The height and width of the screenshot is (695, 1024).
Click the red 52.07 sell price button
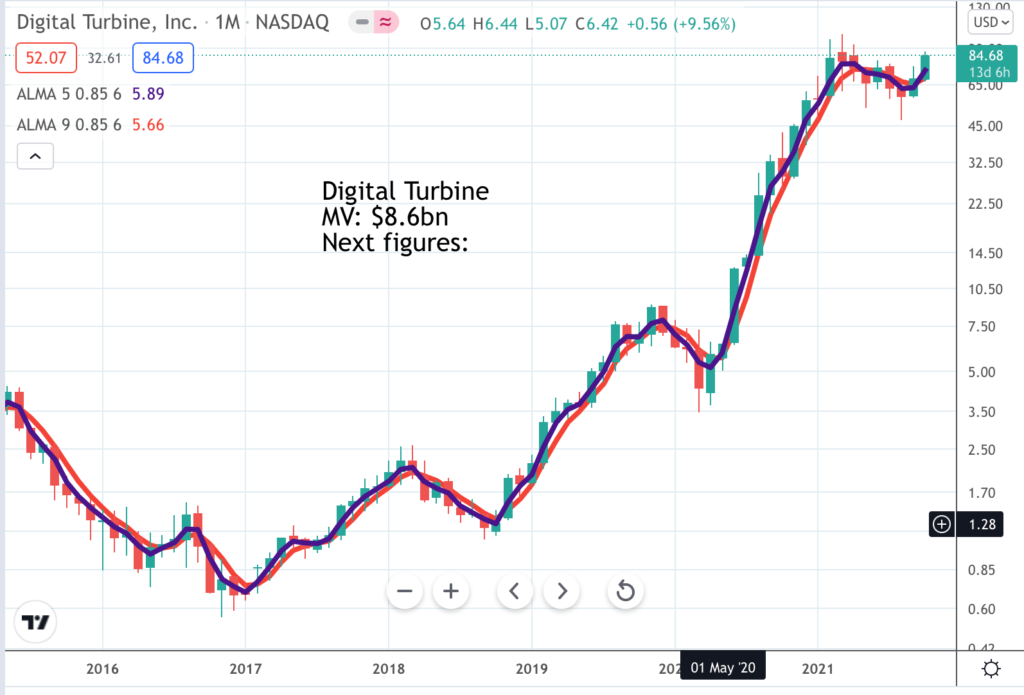pos(46,57)
